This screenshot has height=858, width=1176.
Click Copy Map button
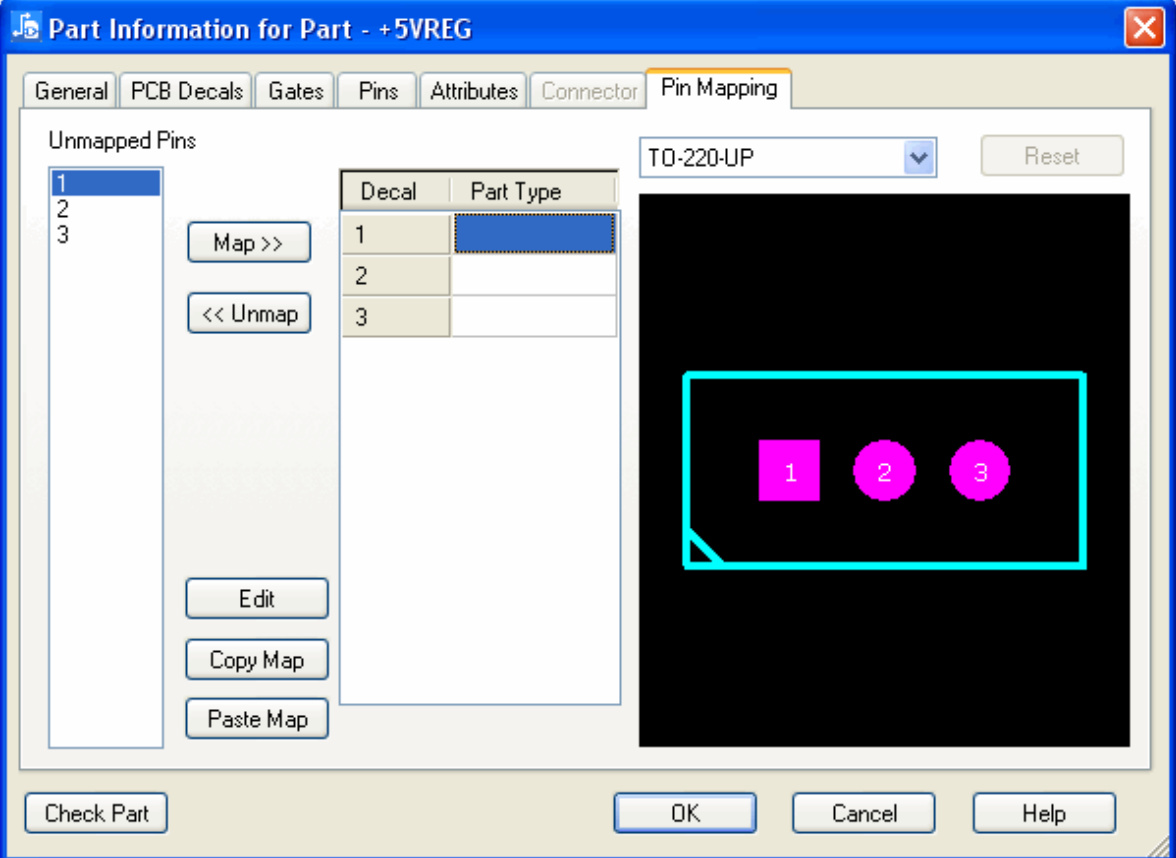(256, 660)
